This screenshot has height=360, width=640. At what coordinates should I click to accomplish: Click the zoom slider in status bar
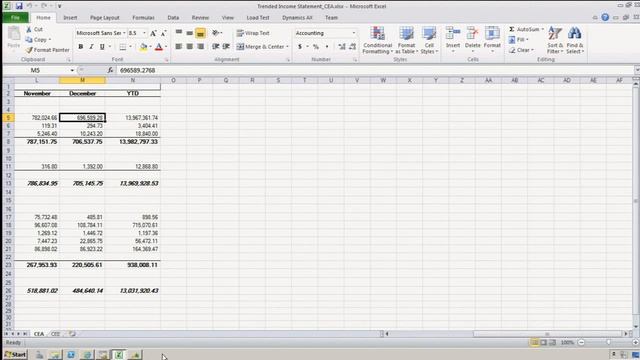click(x=608, y=342)
